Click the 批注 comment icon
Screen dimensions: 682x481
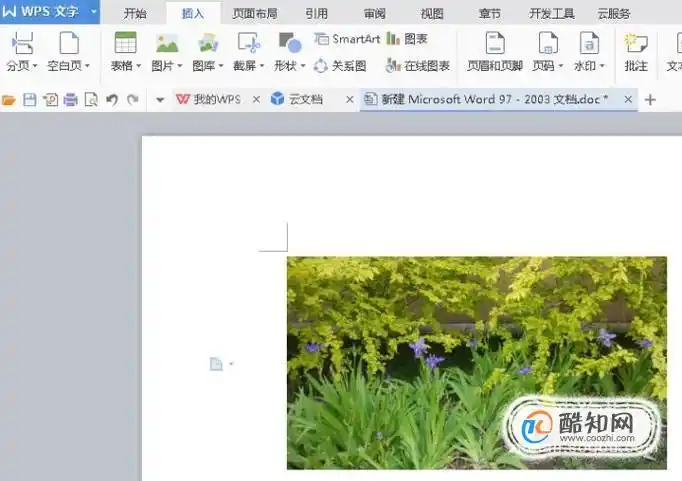point(635,43)
